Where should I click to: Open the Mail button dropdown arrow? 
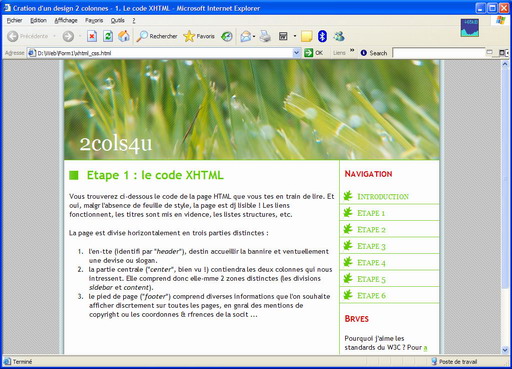254,36
